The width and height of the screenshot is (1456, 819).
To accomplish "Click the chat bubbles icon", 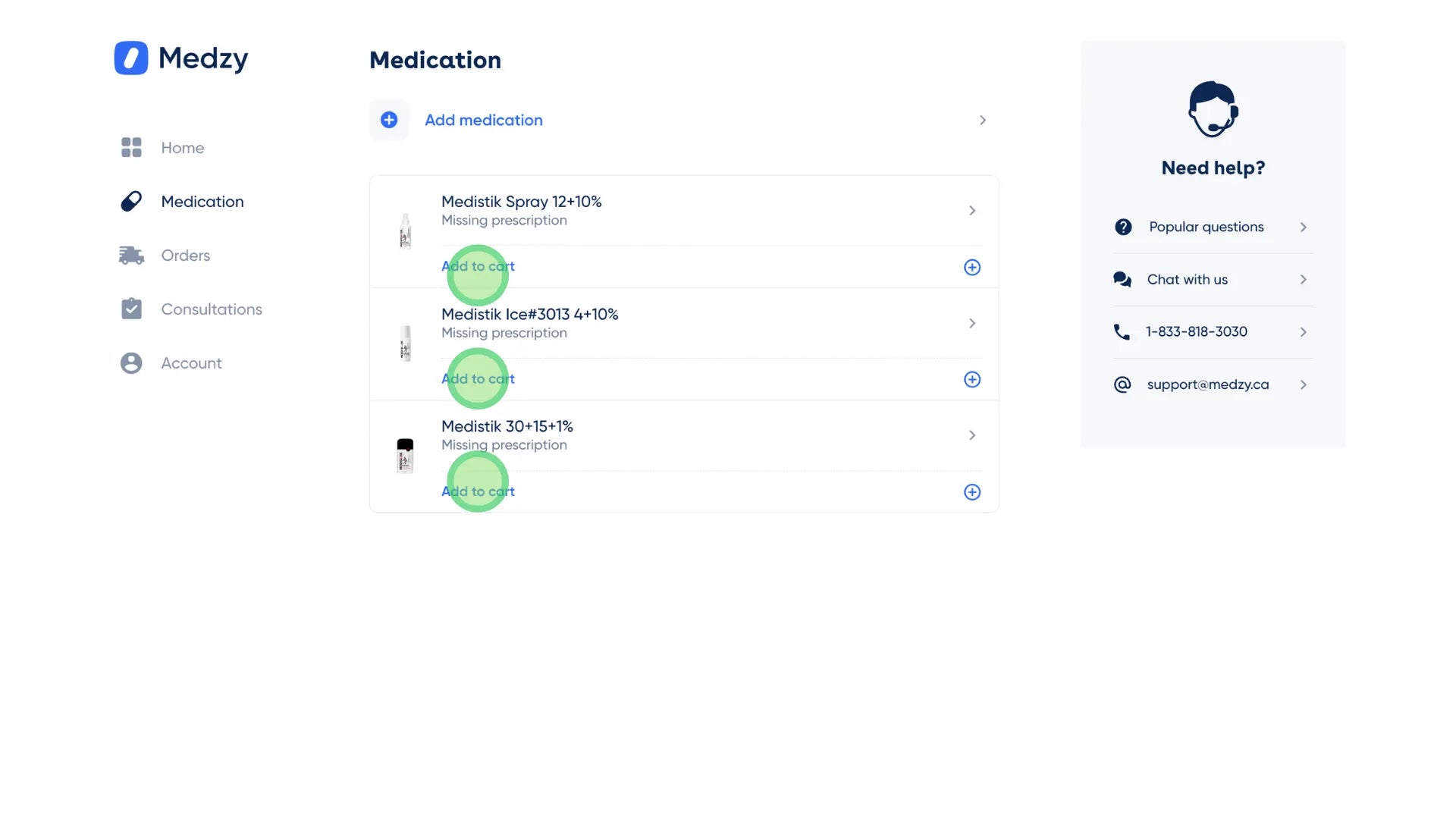I will [x=1122, y=279].
